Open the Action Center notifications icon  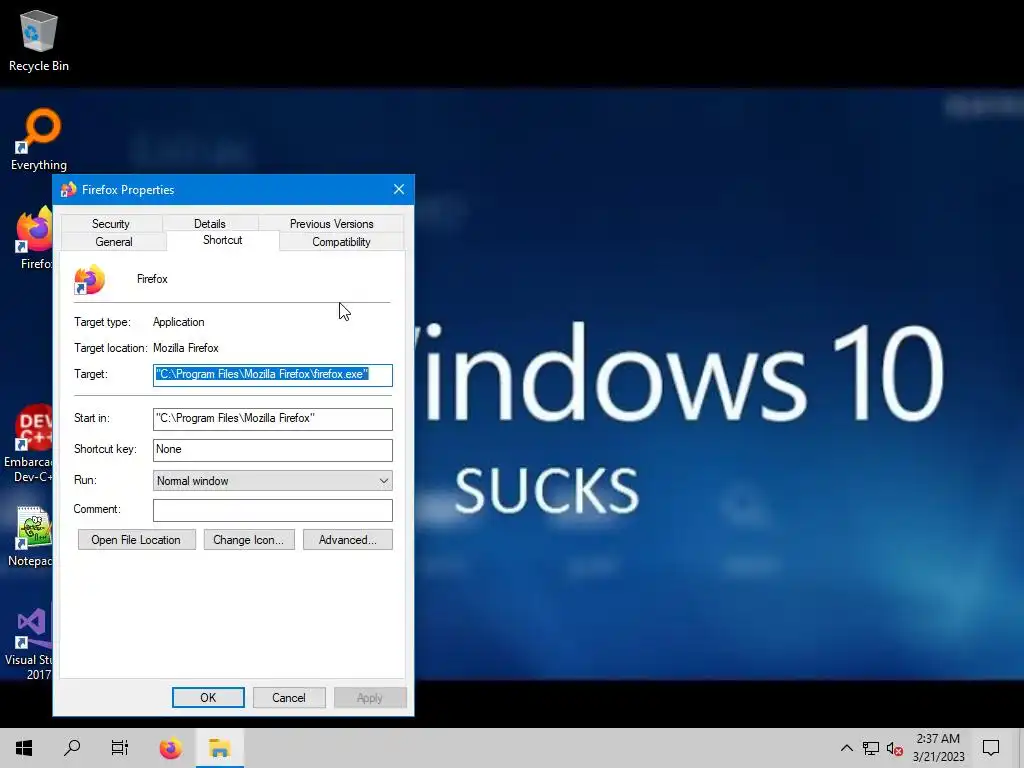point(991,748)
